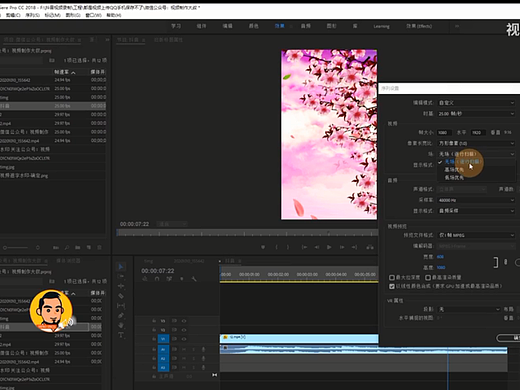Click the timeline time ruler at 00:00:03:00
Image resolution: width=520 pixels, height=390 pixels.
tap(307, 274)
